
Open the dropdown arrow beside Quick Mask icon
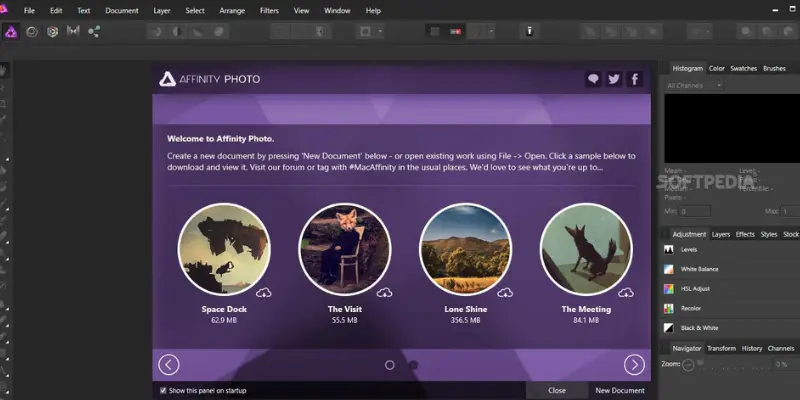click(380, 32)
